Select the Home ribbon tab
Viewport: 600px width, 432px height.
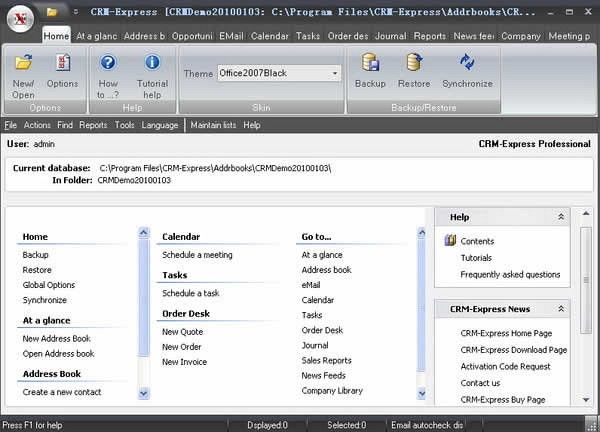(56, 36)
